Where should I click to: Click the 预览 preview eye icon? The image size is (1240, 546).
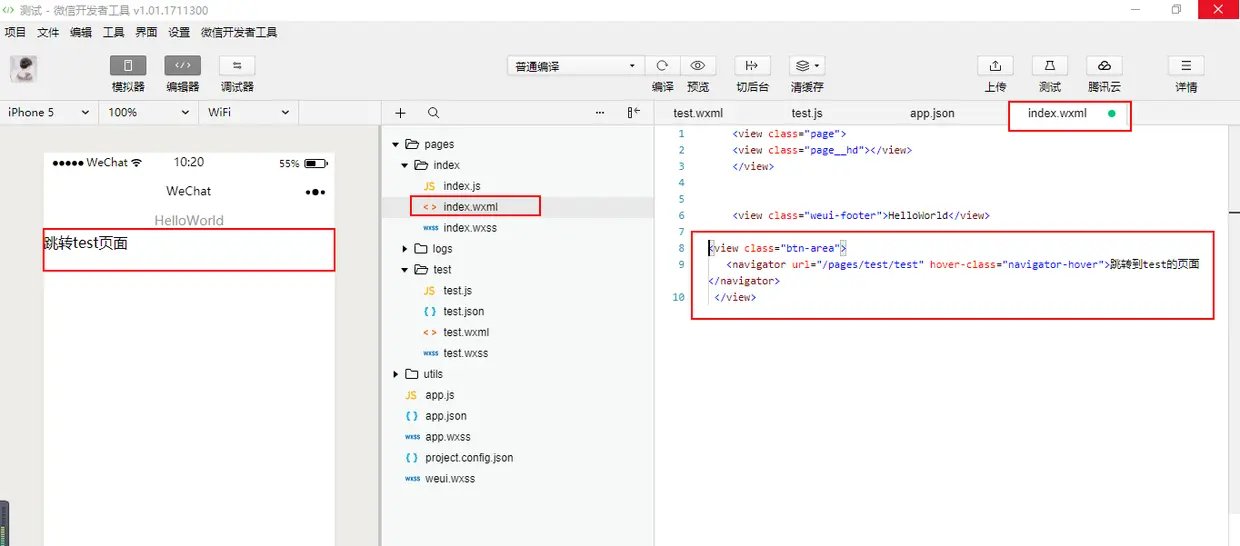[x=698, y=66]
